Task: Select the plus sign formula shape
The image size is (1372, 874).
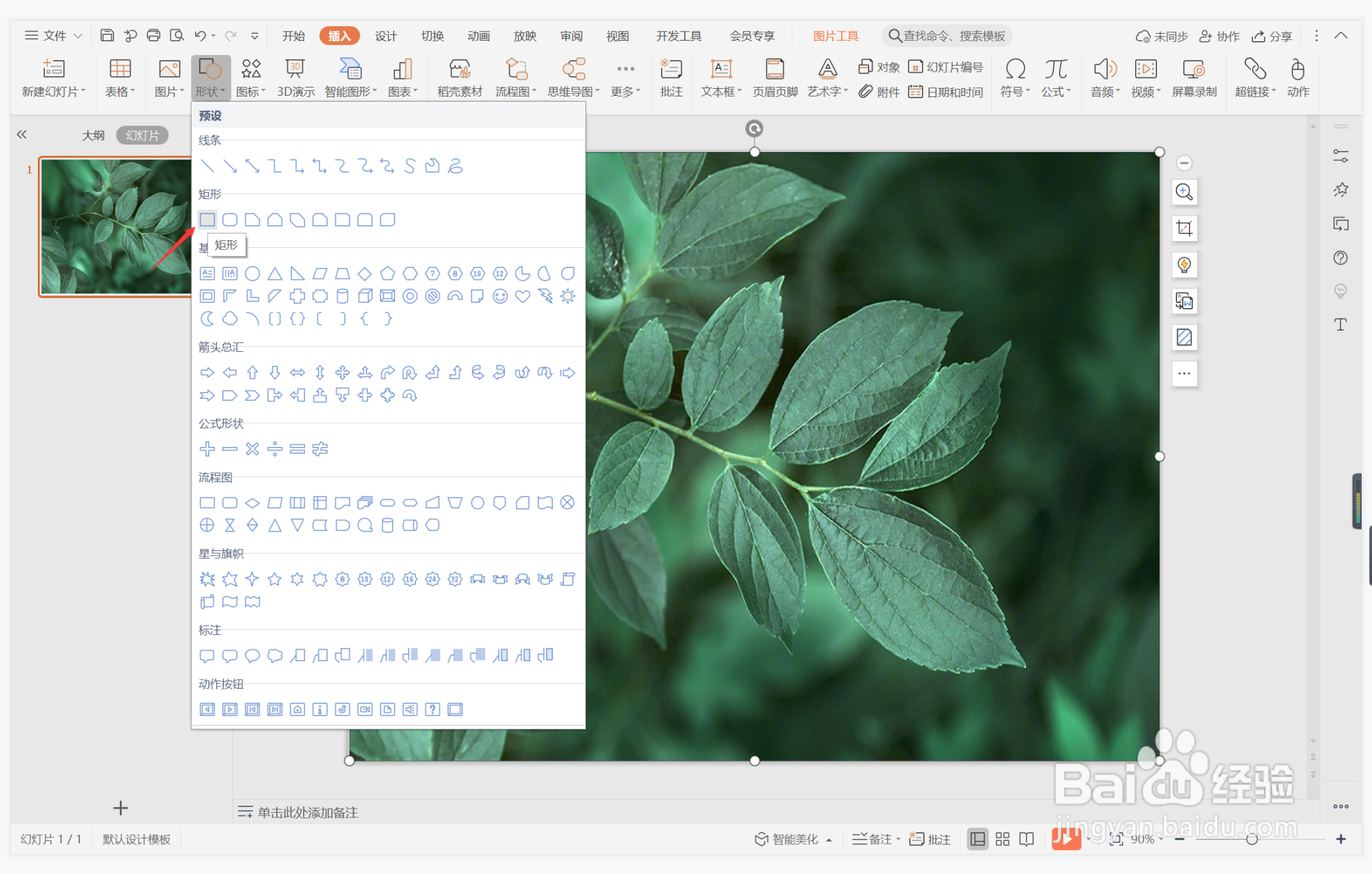Action: coord(207,449)
